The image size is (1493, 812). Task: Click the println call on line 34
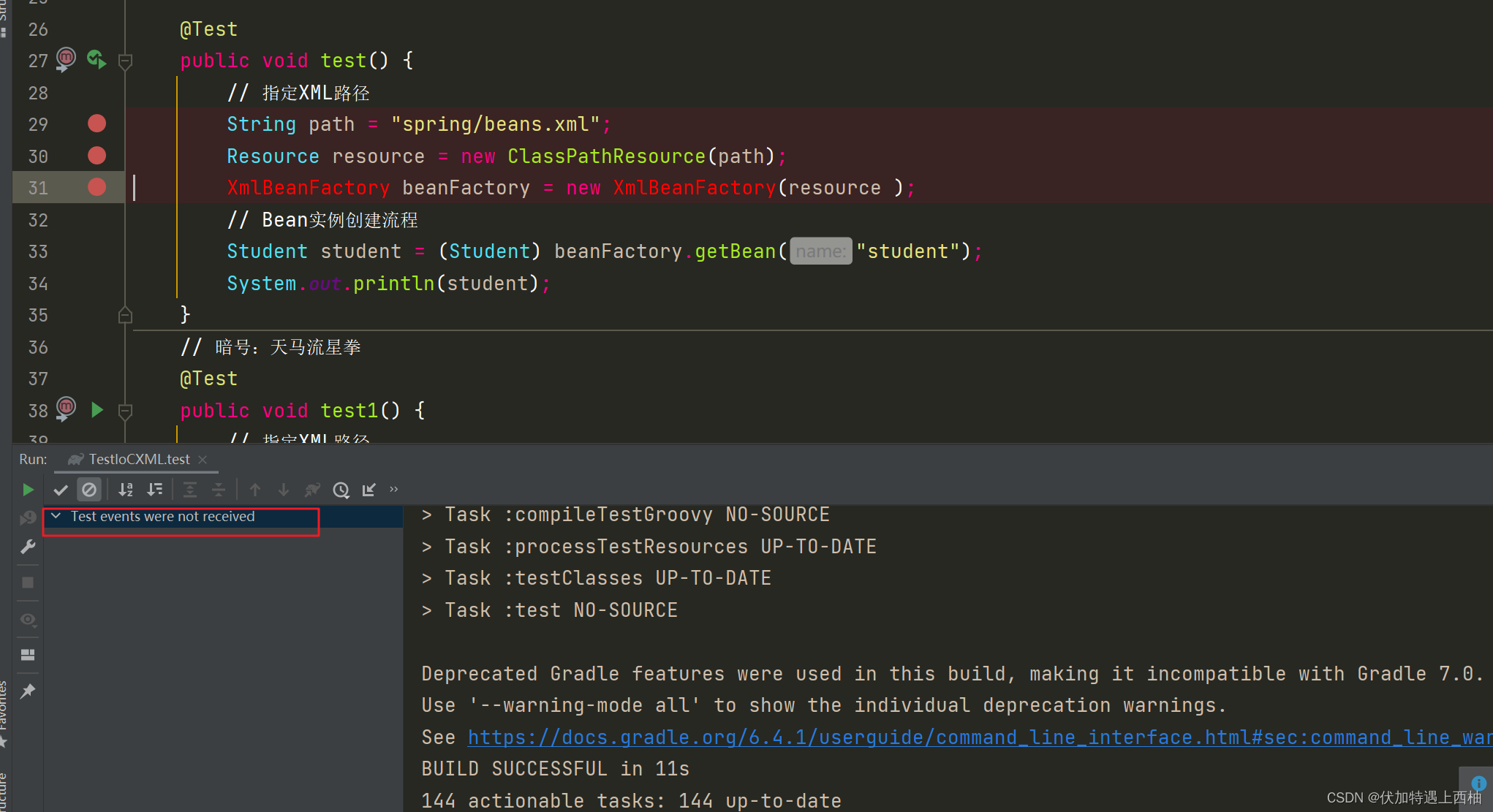pyautogui.click(x=393, y=284)
